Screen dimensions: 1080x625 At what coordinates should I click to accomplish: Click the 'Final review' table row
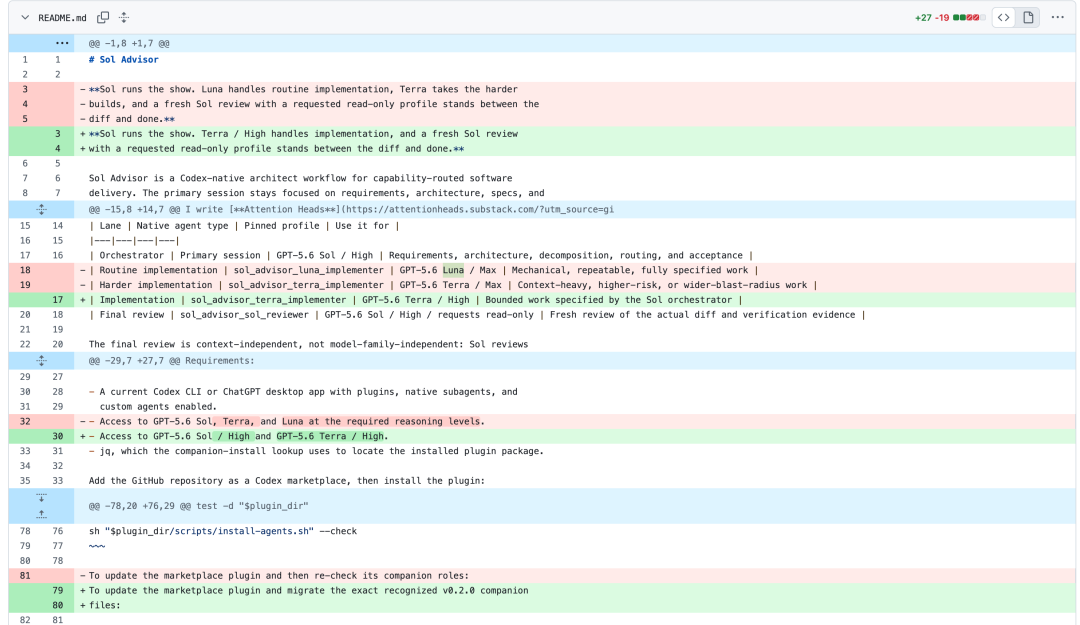(477, 315)
